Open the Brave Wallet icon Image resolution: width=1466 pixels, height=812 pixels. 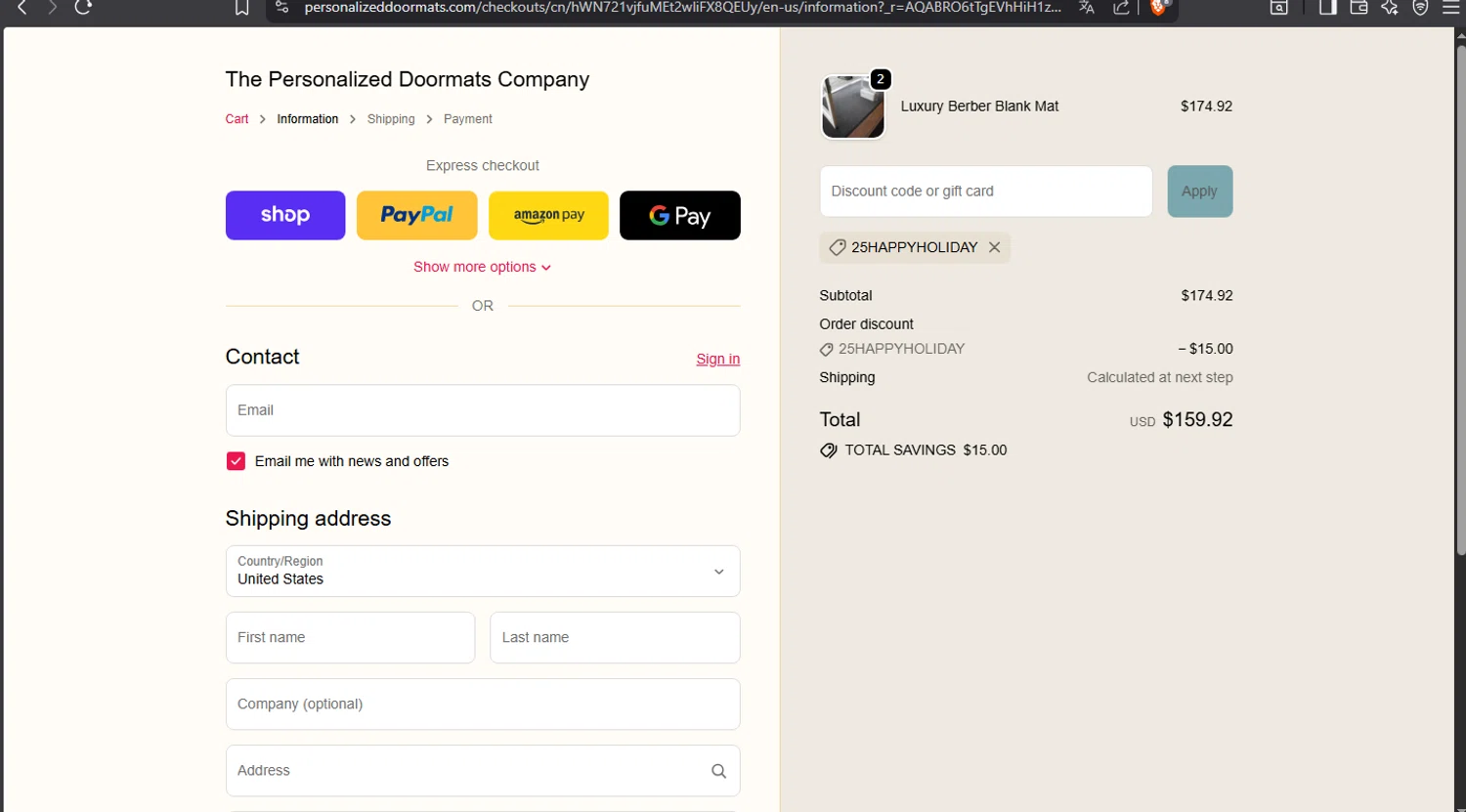tap(1358, 8)
